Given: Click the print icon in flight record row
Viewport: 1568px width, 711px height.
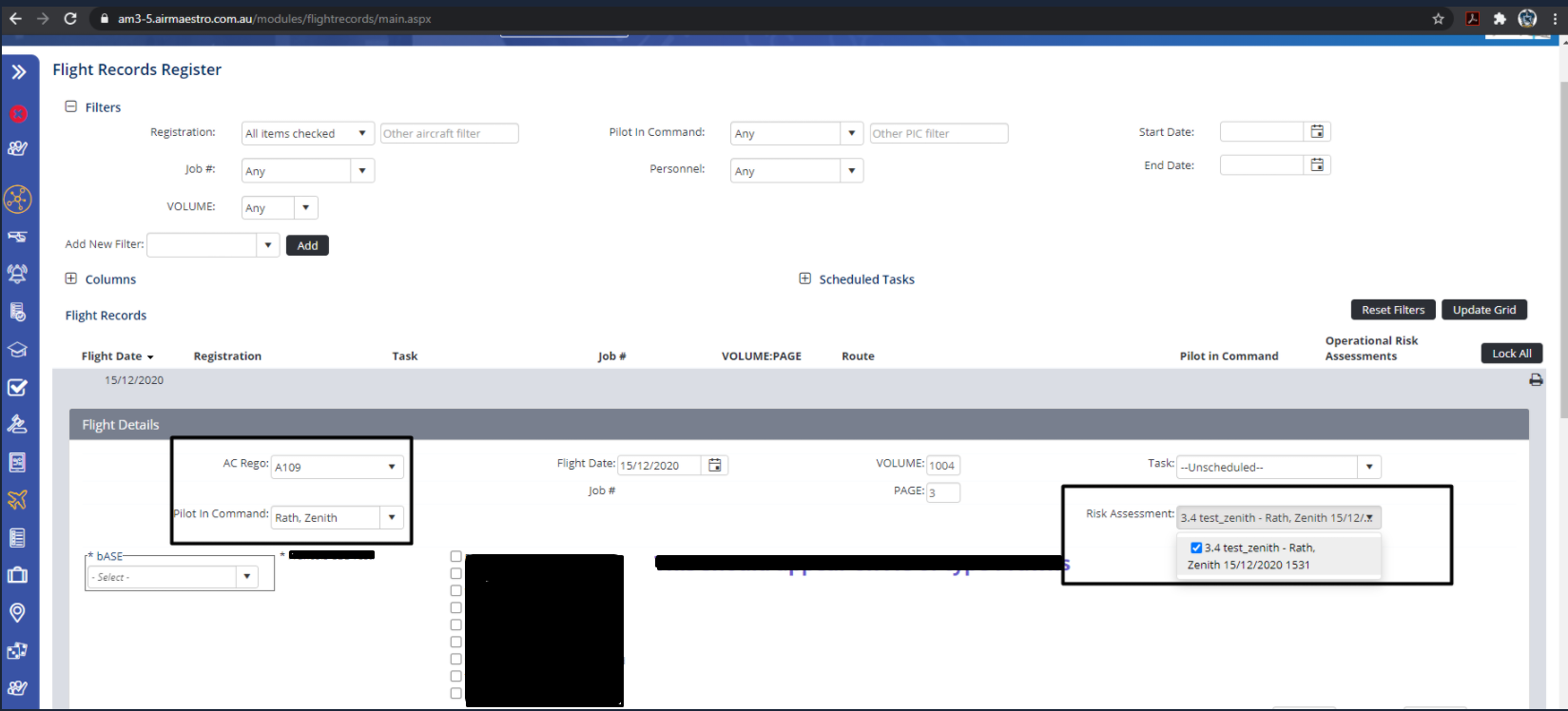Looking at the screenshot, I should click(1536, 380).
